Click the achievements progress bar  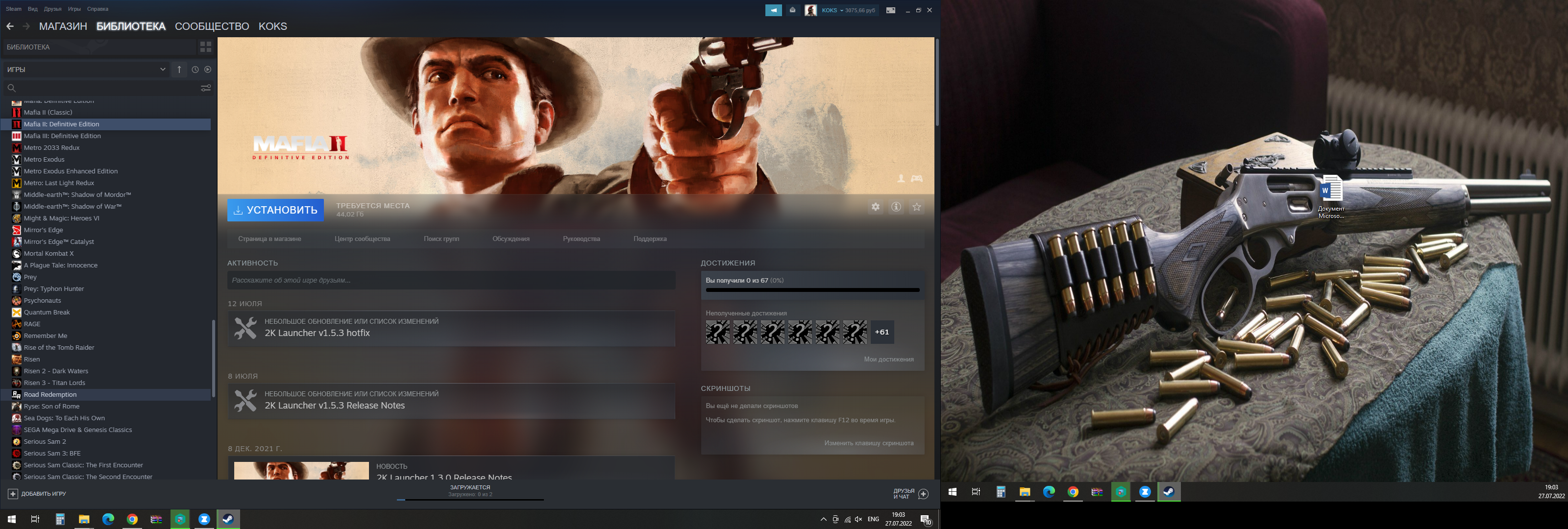(812, 290)
